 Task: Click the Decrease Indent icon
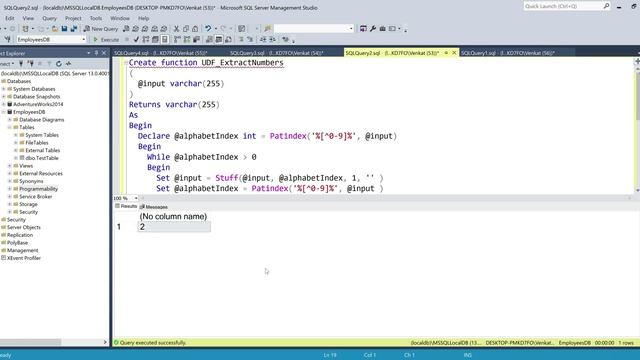point(263,40)
